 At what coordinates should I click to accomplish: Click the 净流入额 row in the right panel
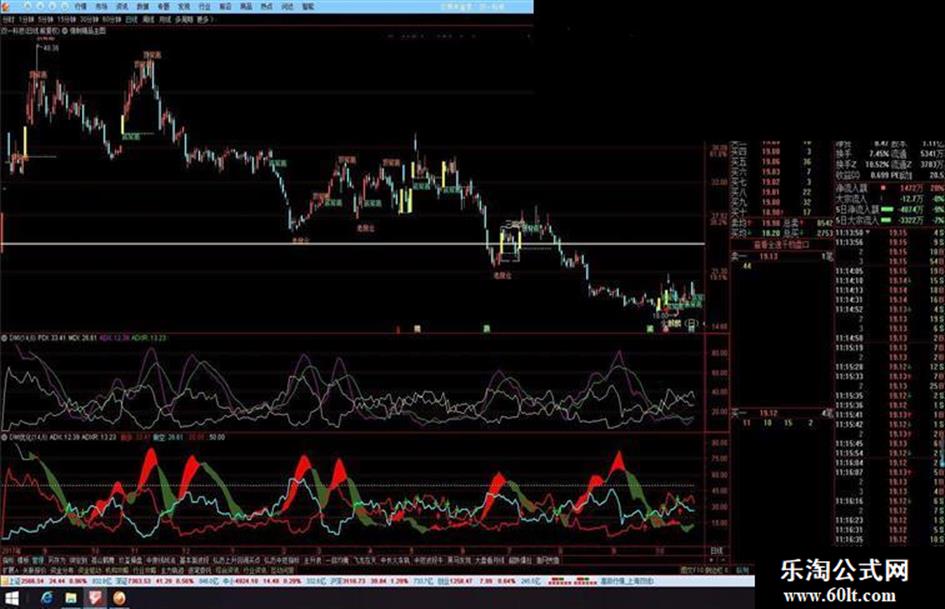click(x=890, y=188)
